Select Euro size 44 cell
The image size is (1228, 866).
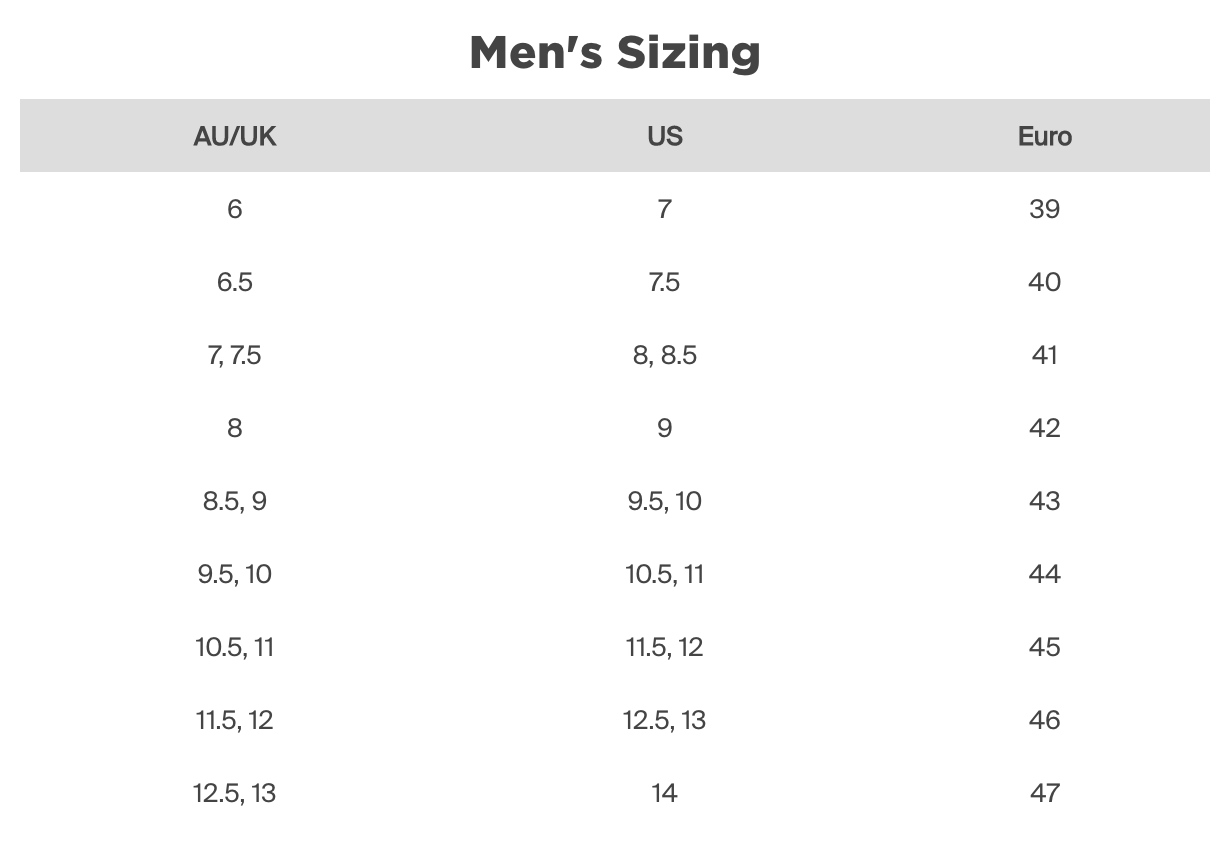tap(1044, 574)
